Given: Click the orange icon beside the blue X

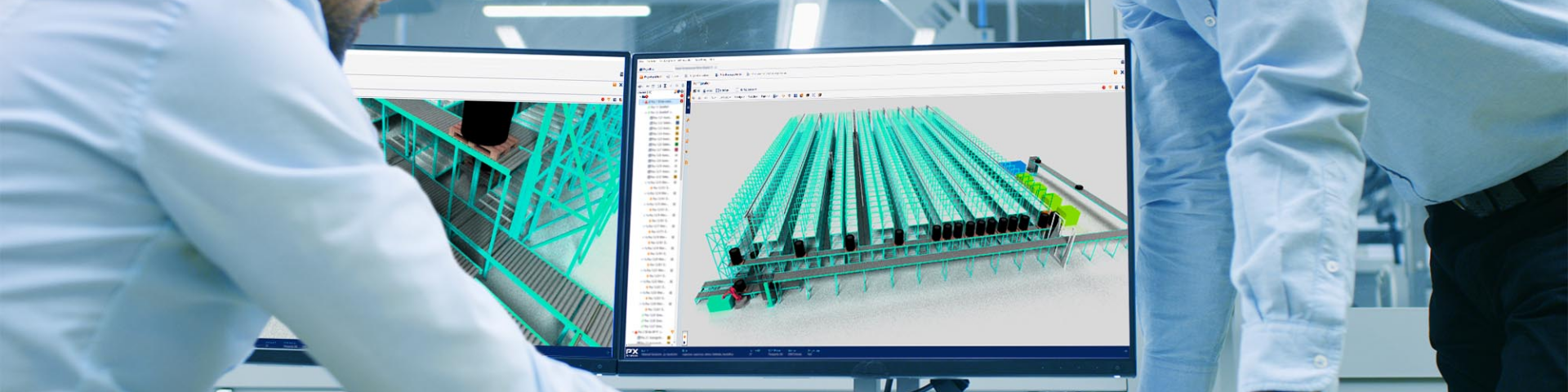Looking at the screenshot, I should [x=1116, y=72].
